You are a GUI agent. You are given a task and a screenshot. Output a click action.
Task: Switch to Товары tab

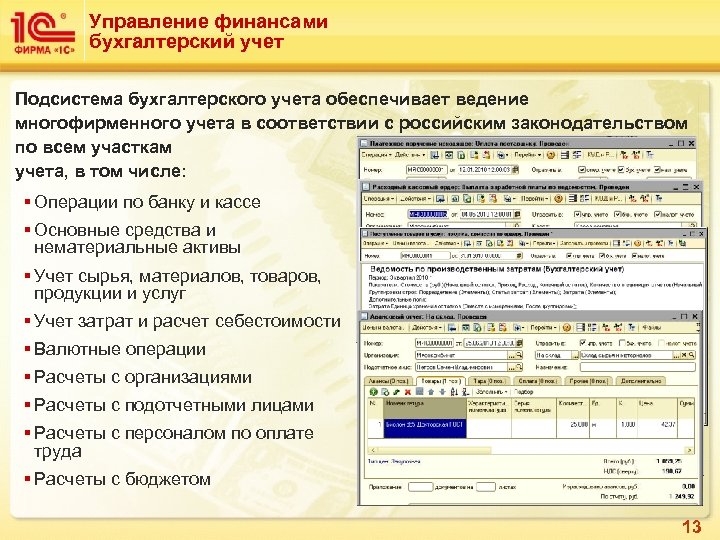click(x=441, y=381)
